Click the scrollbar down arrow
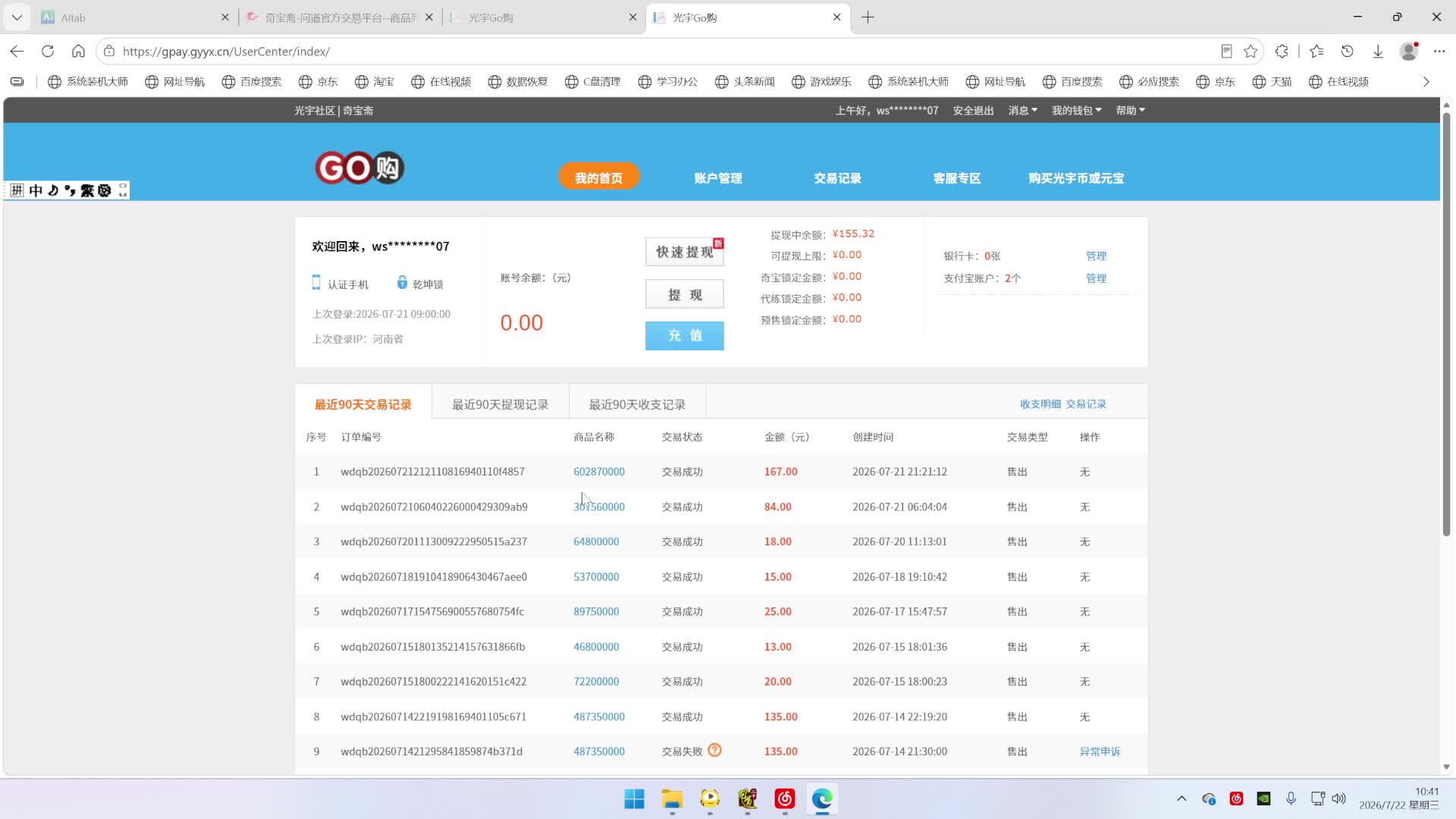The width and height of the screenshot is (1456, 819). (x=1446, y=767)
